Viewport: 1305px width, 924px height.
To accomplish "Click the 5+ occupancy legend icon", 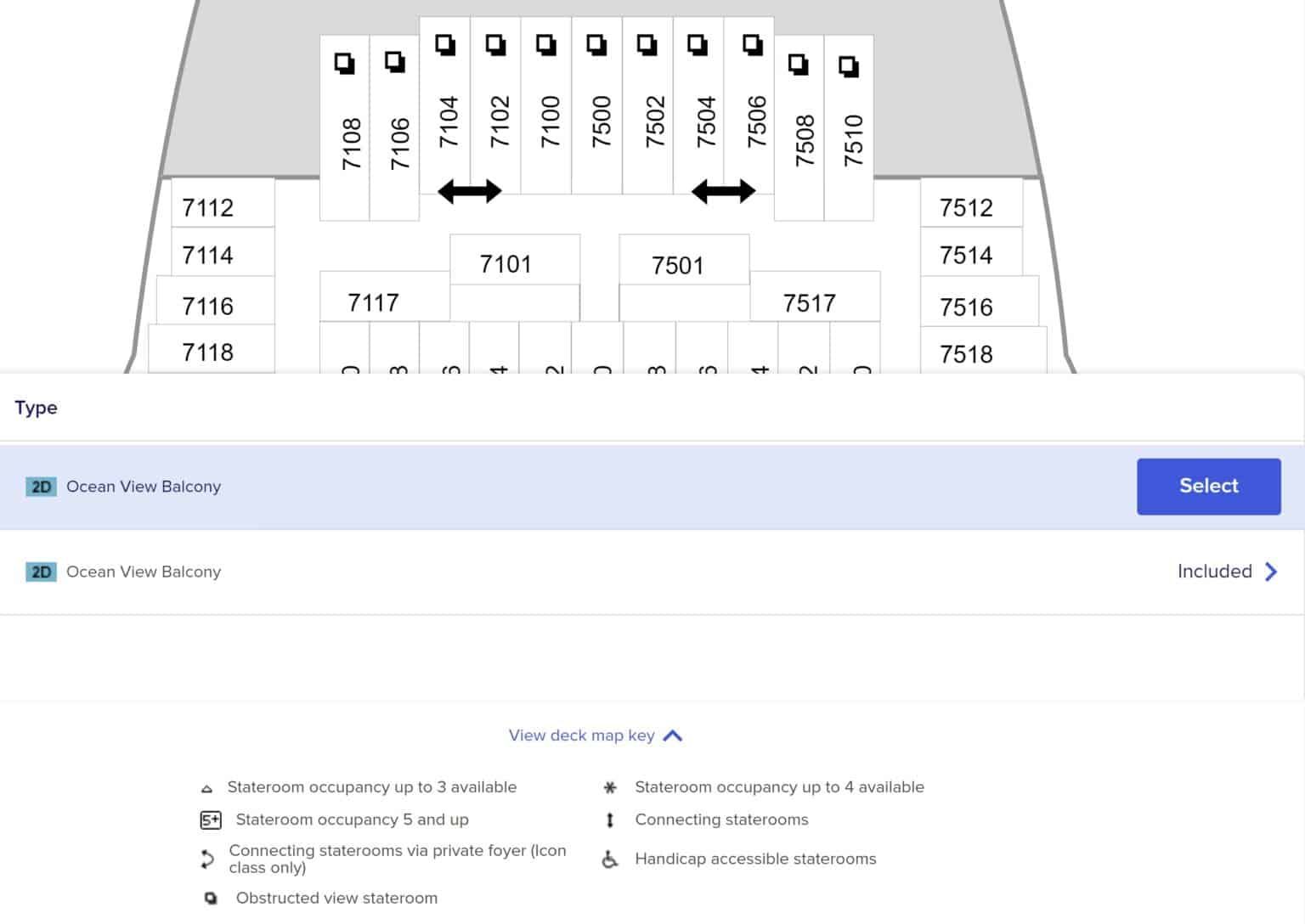I will [x=210, y=820].
